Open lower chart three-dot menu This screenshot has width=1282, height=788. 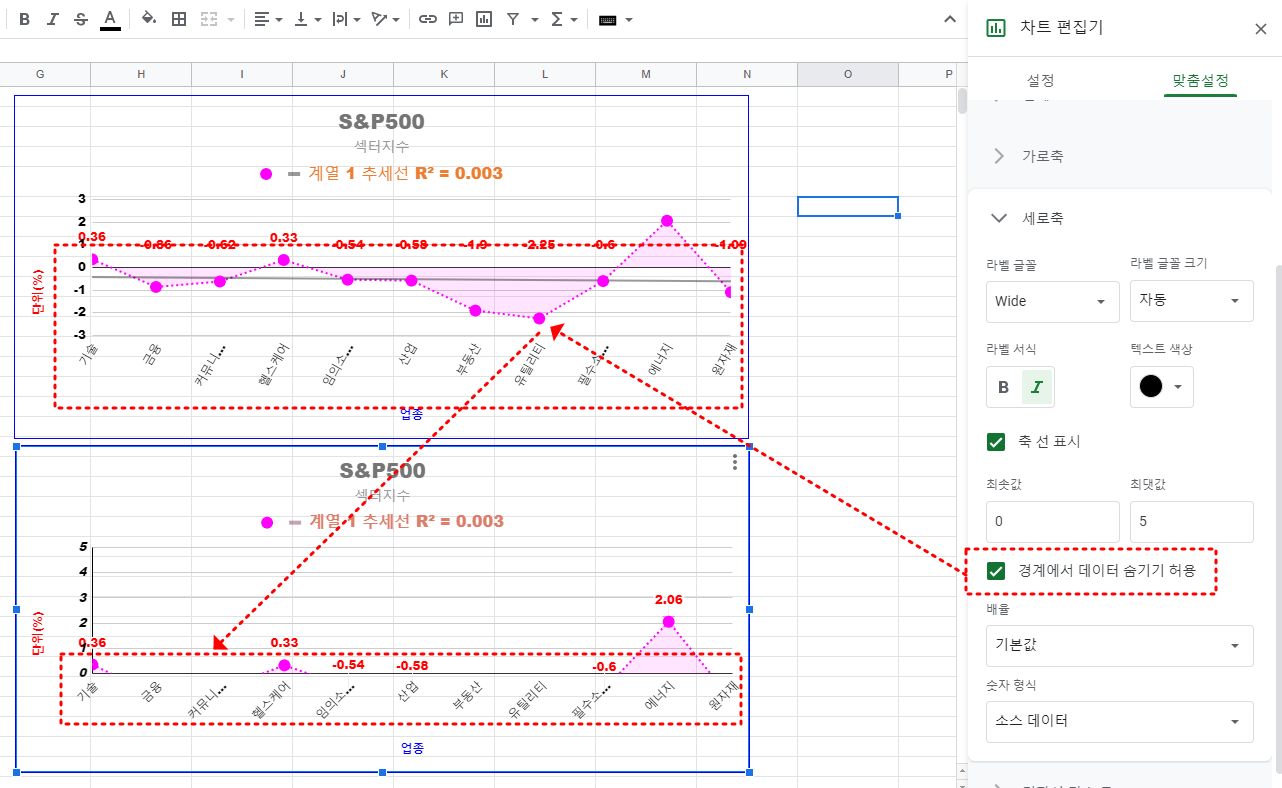point(735,462)
